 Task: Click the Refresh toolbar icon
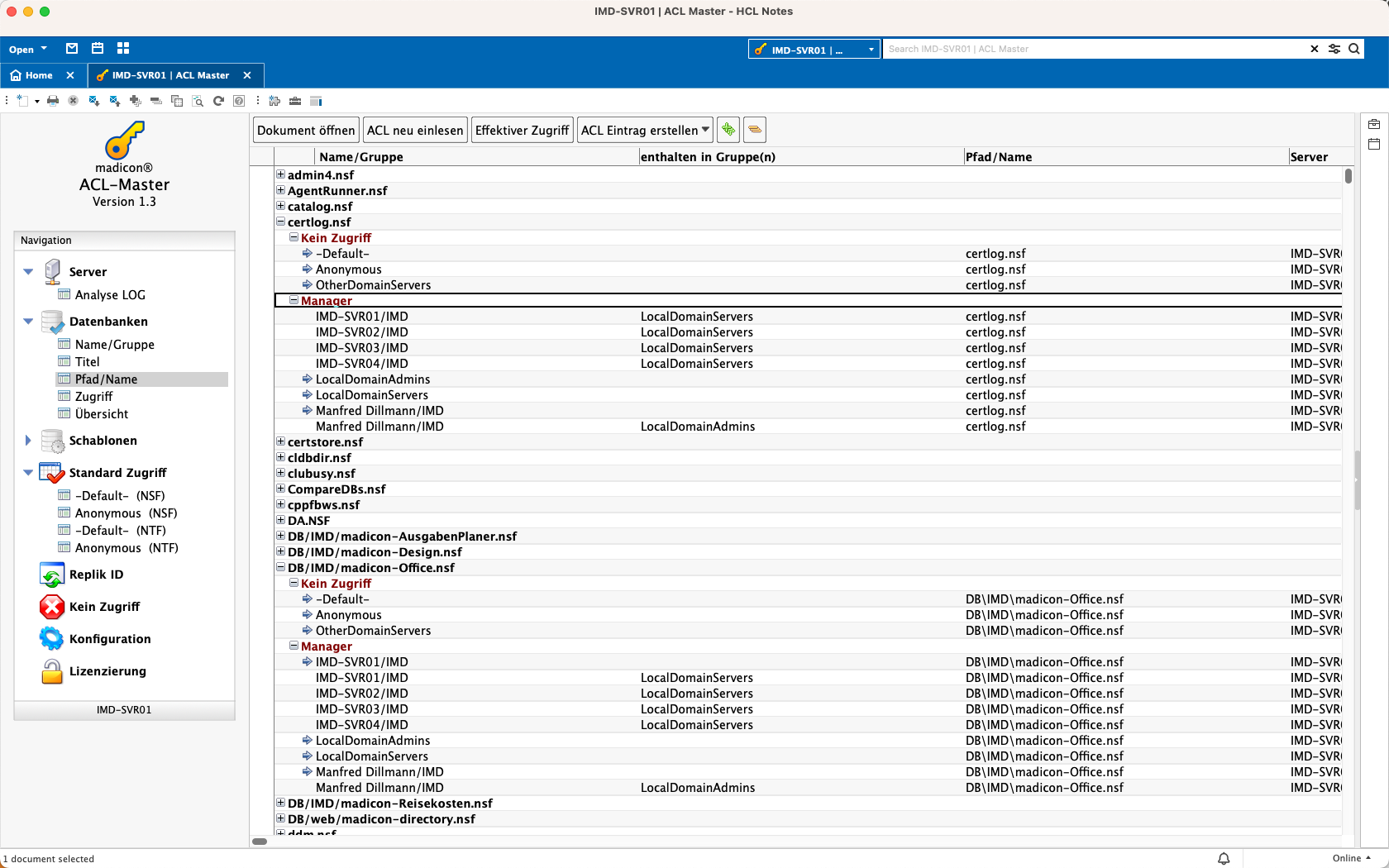pyautogui.click(x=218, y=101)
